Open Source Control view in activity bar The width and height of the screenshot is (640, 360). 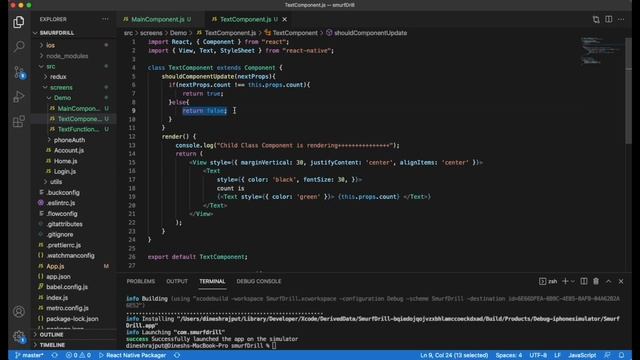tap(18, 72)
